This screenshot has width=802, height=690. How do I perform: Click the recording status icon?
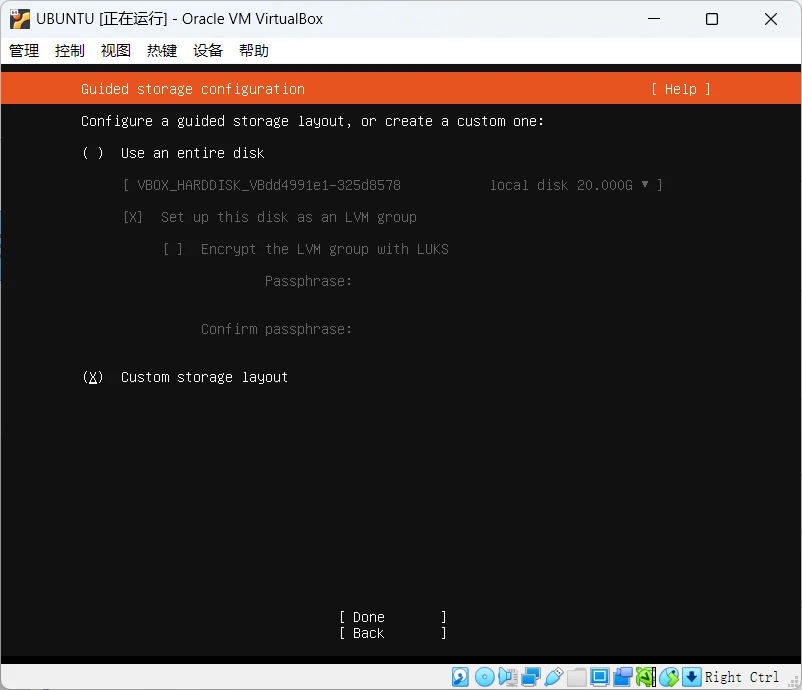tap(623, 677)
